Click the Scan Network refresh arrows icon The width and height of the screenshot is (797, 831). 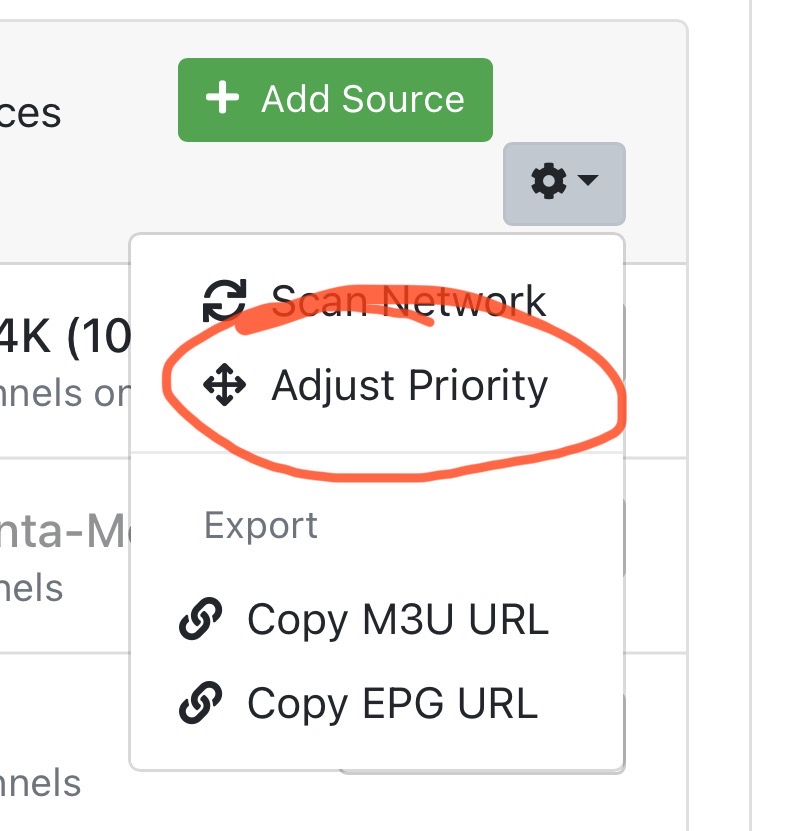coord(225,301)
